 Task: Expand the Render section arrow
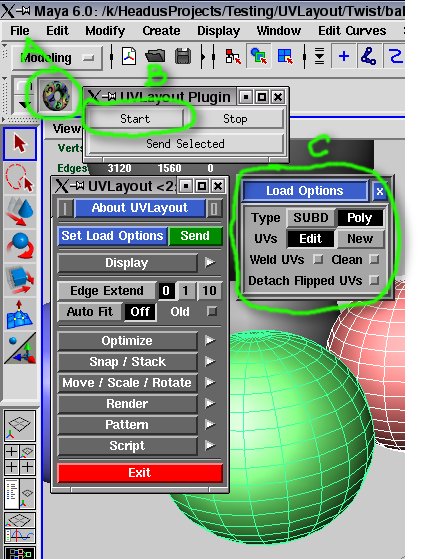coord(210,404)
